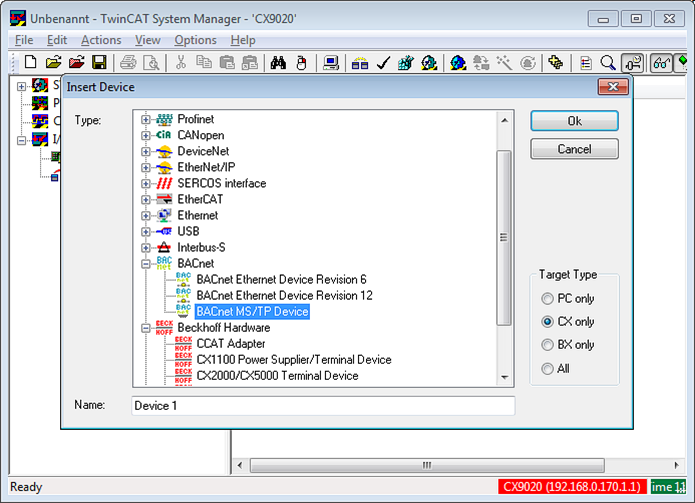Screen dimensions: 695x503
Task: Open the Options menu
Action: pyautogui.click(x=195, y=40)
